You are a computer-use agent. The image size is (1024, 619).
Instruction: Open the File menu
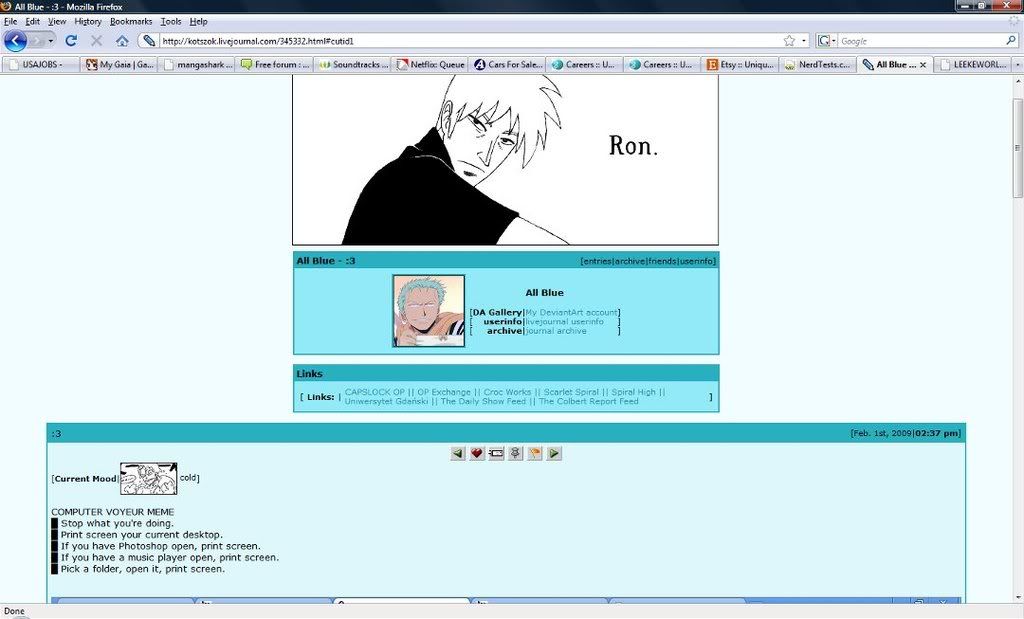[x=10, y=22]
